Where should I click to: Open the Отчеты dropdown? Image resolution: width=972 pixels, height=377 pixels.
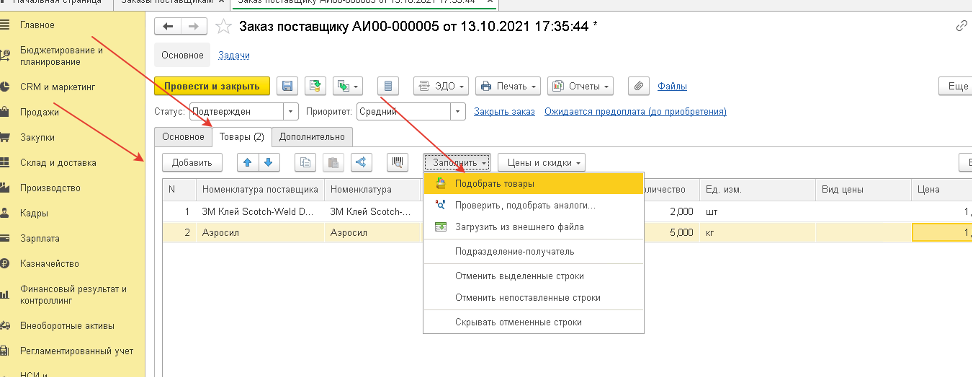(580, 86)
